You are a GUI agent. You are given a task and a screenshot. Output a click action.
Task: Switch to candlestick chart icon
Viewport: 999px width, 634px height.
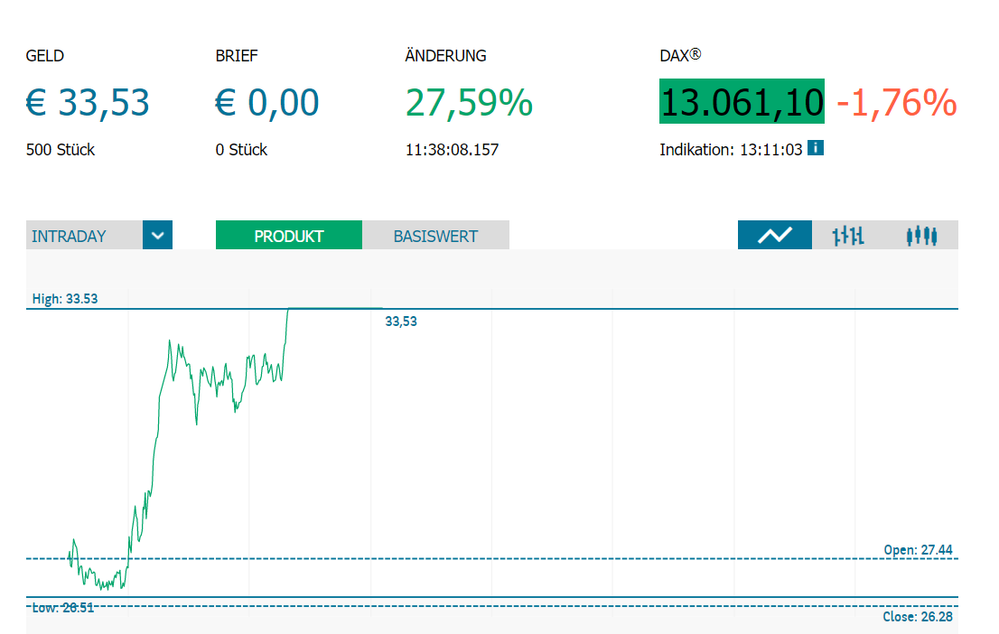[922, 235]
